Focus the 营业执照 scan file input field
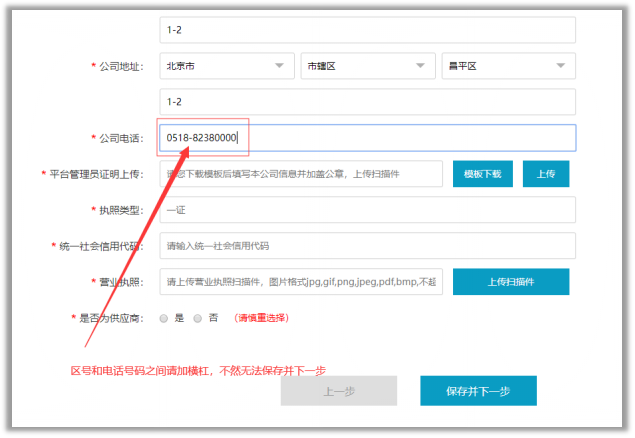This screenshot has height=438, width=635. pos(300,282)
